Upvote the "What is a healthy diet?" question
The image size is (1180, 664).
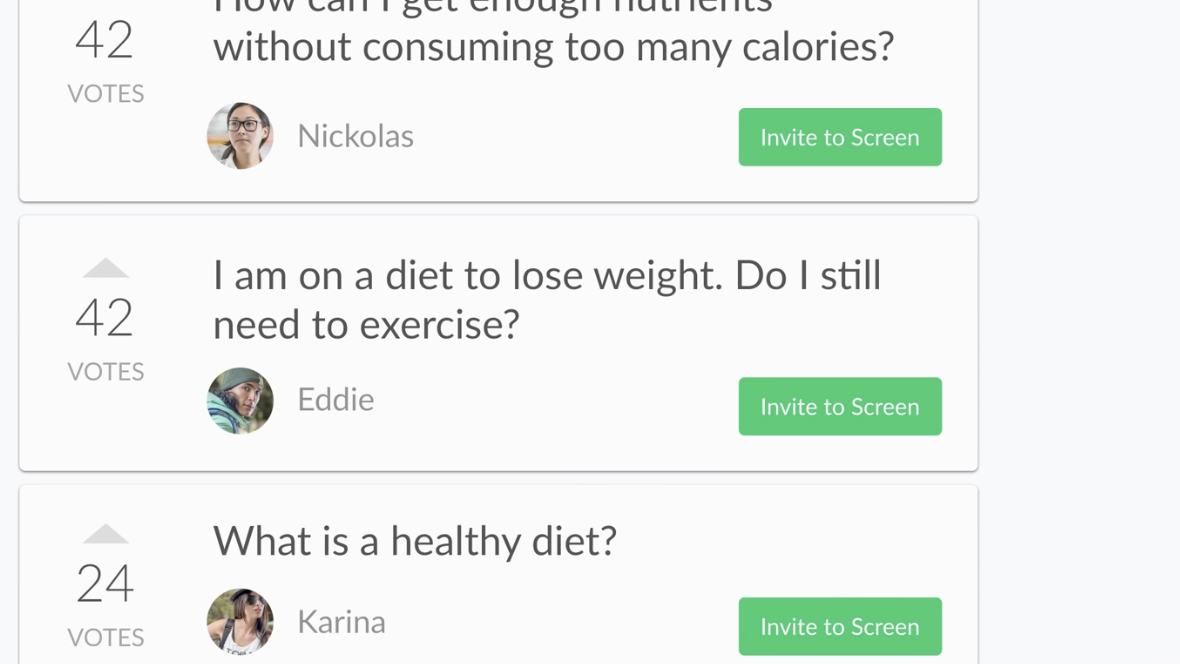point(105,534)
